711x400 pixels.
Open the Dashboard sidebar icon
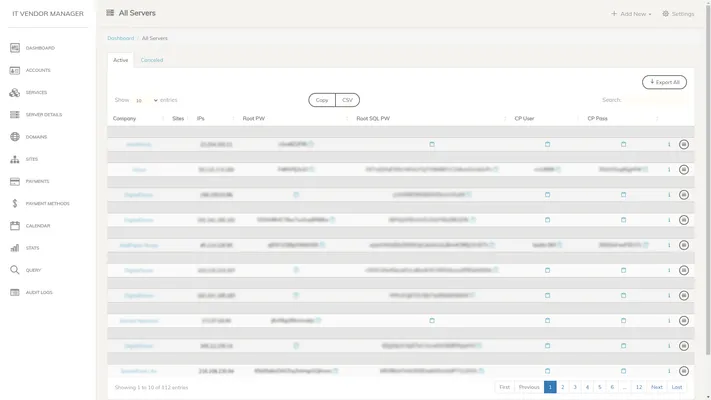pos(15,48)
